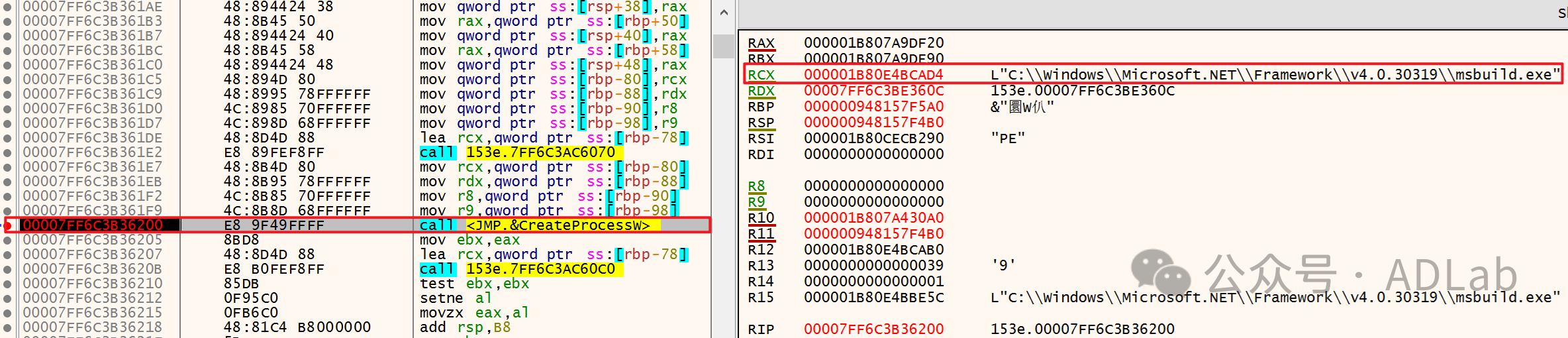
Task: Click opcode bytes E8 9F49FFFF
Action: point(274,225)
